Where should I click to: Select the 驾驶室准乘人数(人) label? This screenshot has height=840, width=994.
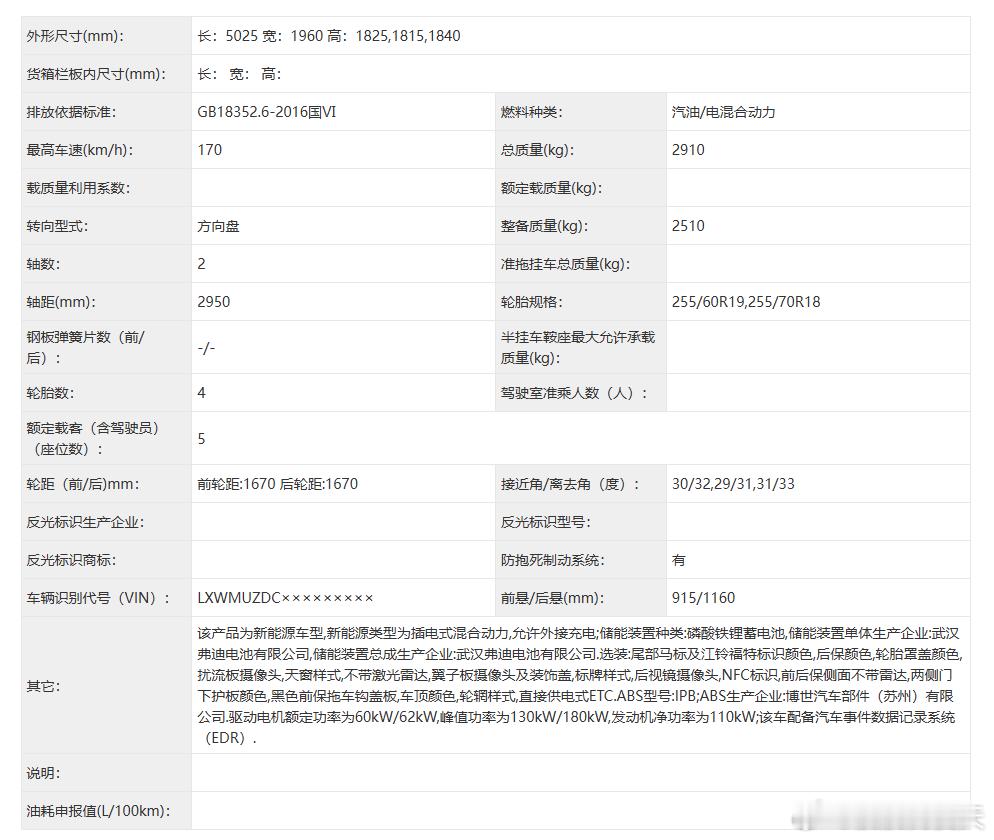pos(574,393)
